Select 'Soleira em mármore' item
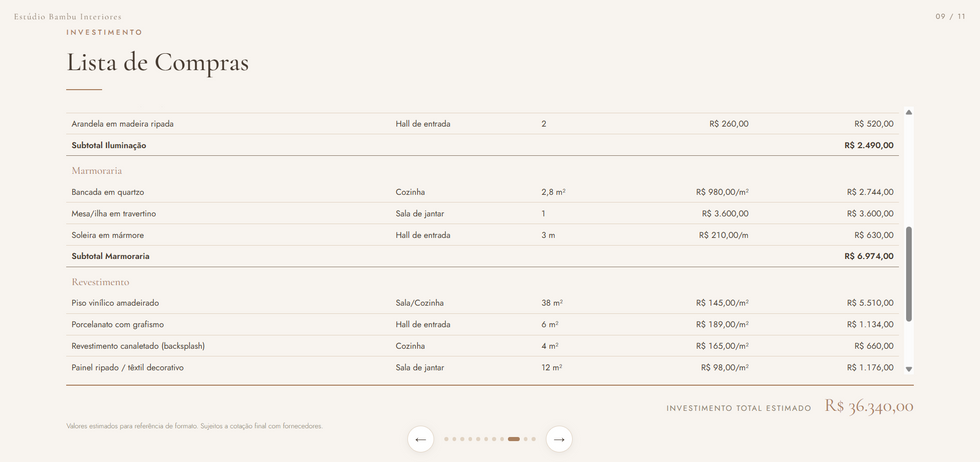Image resolution: width=980 pixels, height=462 pixels. 108,235
